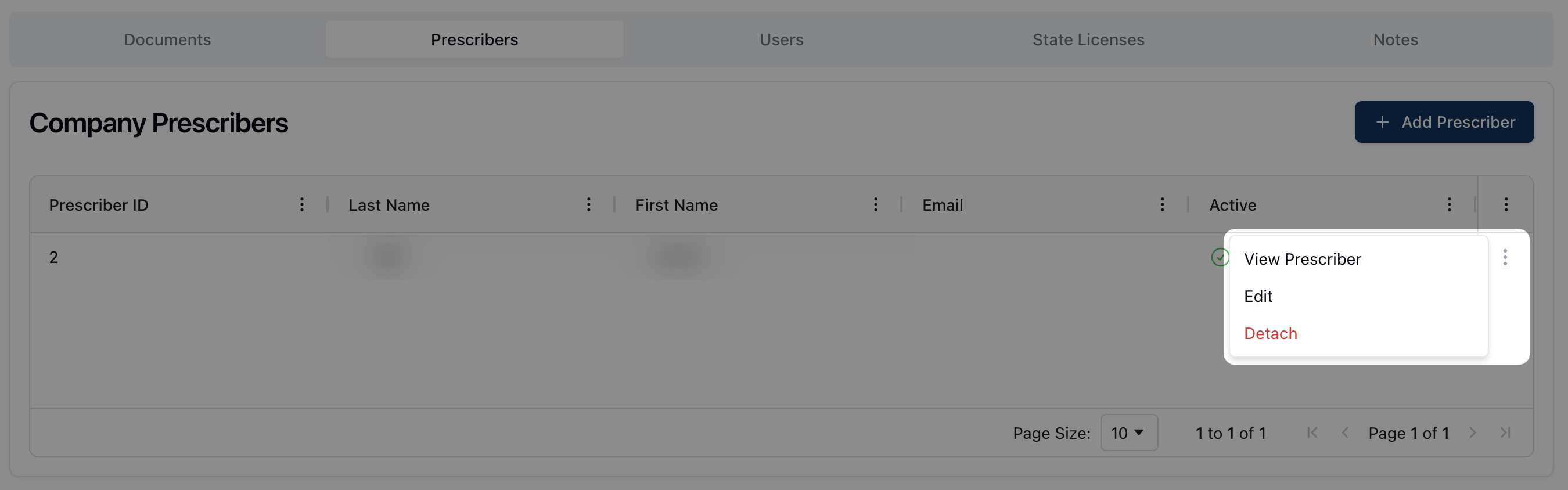
Task: Go to the previous page arrow
Action: point(1344,433)
